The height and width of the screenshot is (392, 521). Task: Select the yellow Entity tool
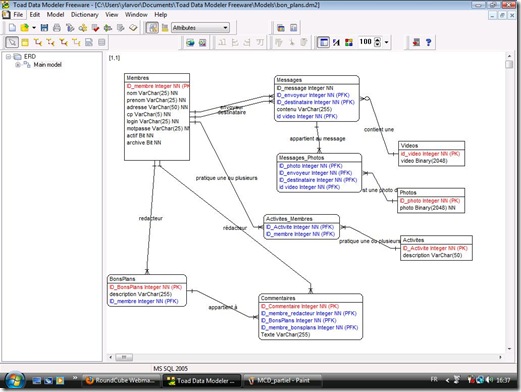tap(25, 42)
